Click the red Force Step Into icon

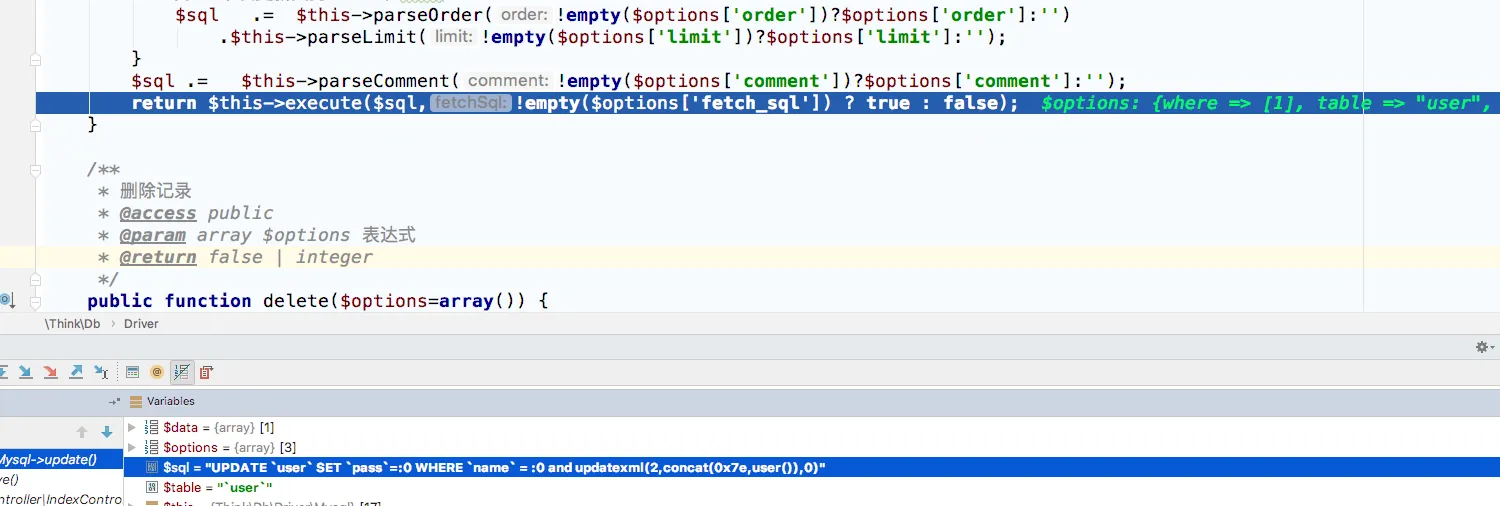tap(50, 372)
